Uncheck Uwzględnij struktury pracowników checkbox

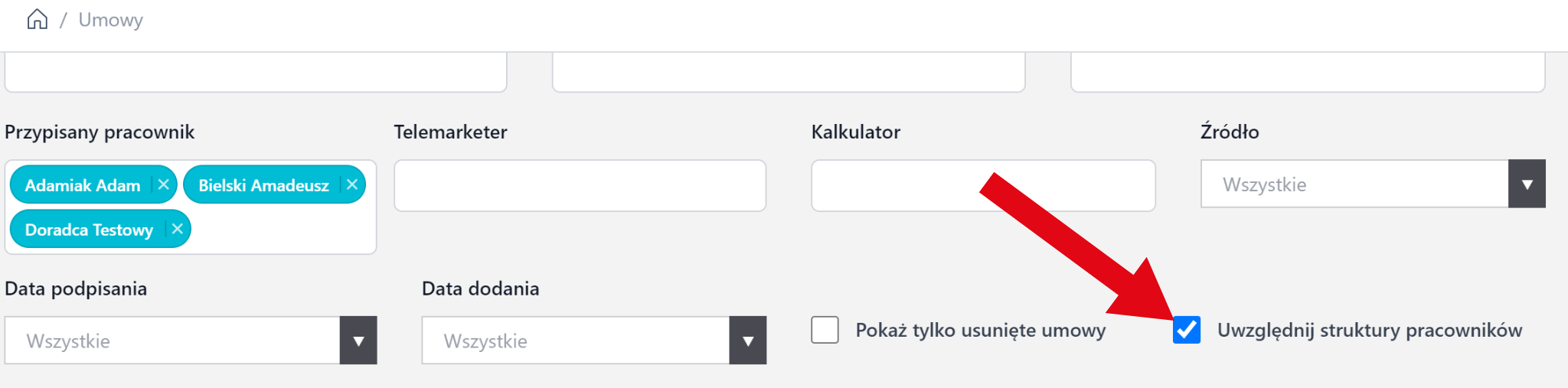(1186, 330)
